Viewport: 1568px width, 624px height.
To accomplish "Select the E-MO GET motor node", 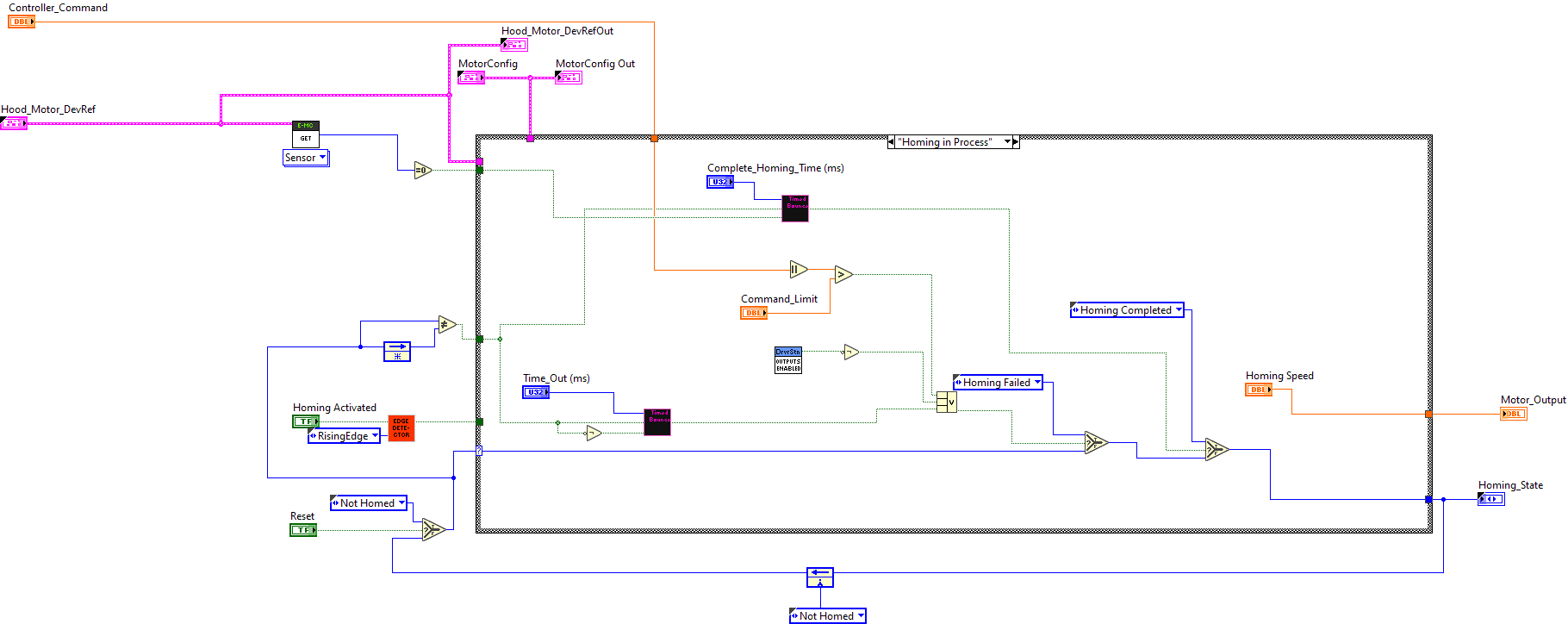I will tap(306, 134).
